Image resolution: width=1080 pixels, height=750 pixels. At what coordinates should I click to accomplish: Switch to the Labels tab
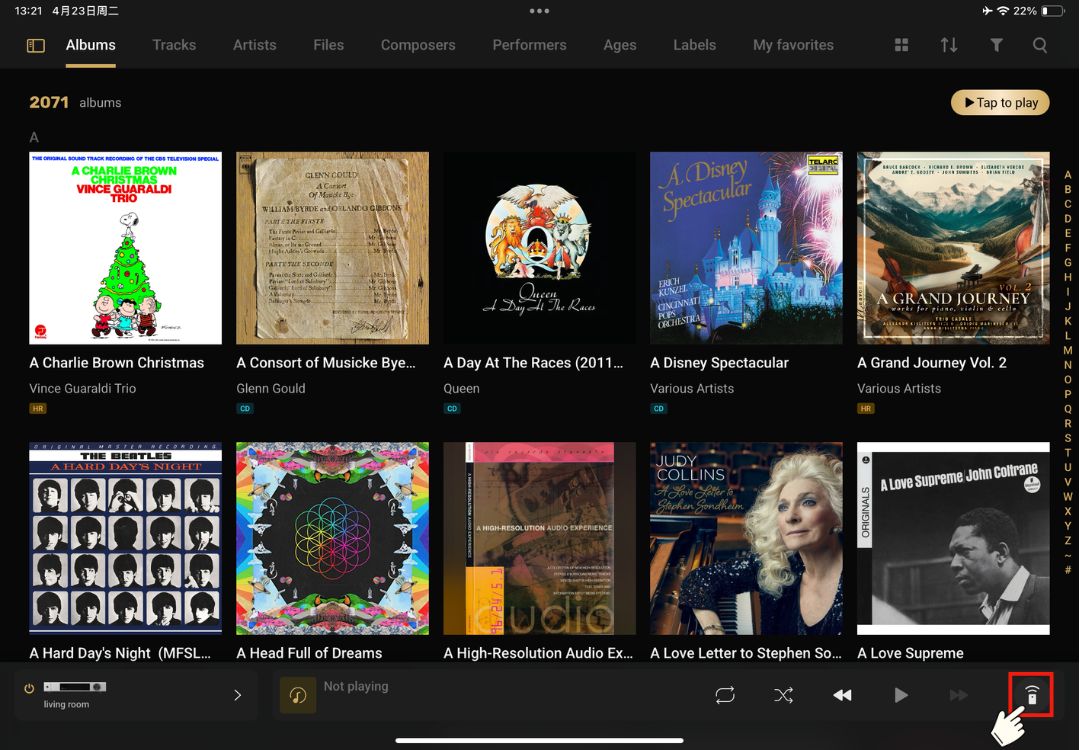[x=694, y=45]
